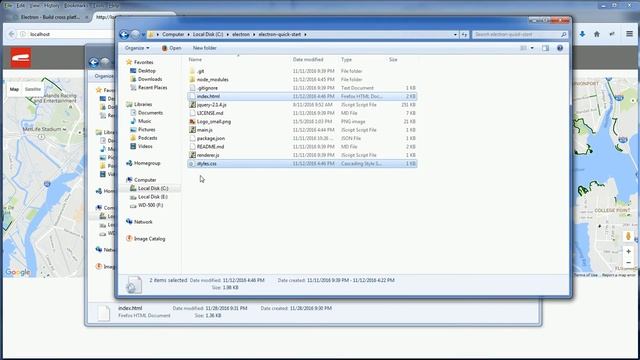Click the back arrow in the rear Explorer window
Image resolution: width=640 pixels, height=360 pixels.
coord(94,63)
